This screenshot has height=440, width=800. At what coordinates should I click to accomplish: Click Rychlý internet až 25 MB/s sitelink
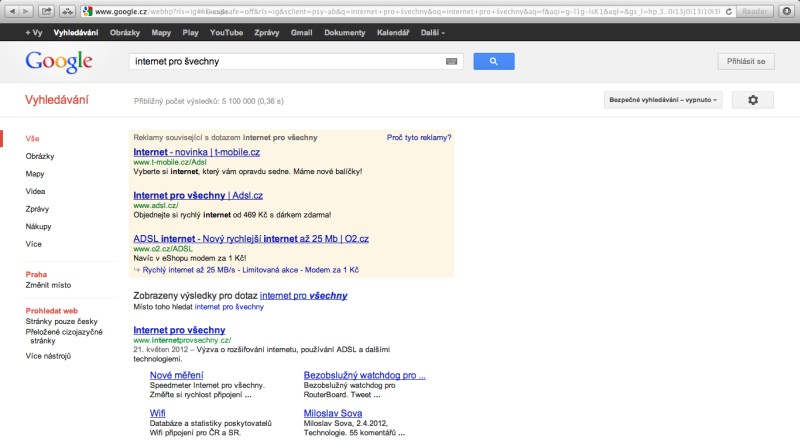pos(189,270)
